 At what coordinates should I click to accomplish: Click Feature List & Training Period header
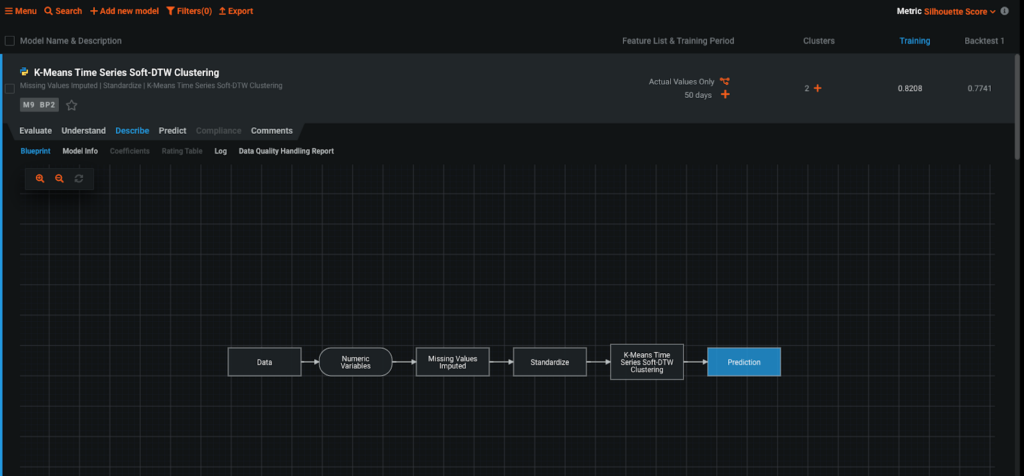click(x=679, y=41)
